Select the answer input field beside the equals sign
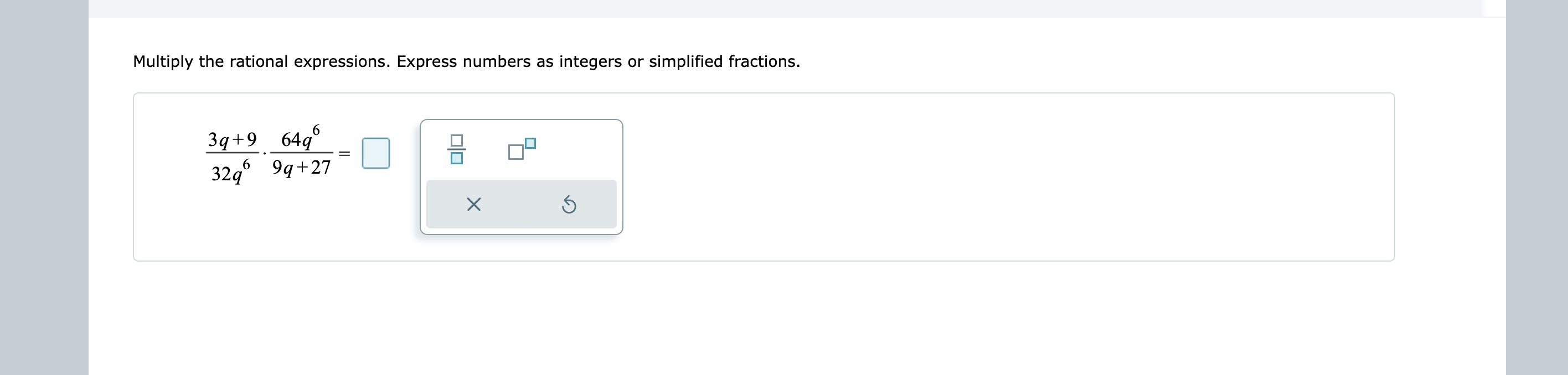 [x=376, y=152]
